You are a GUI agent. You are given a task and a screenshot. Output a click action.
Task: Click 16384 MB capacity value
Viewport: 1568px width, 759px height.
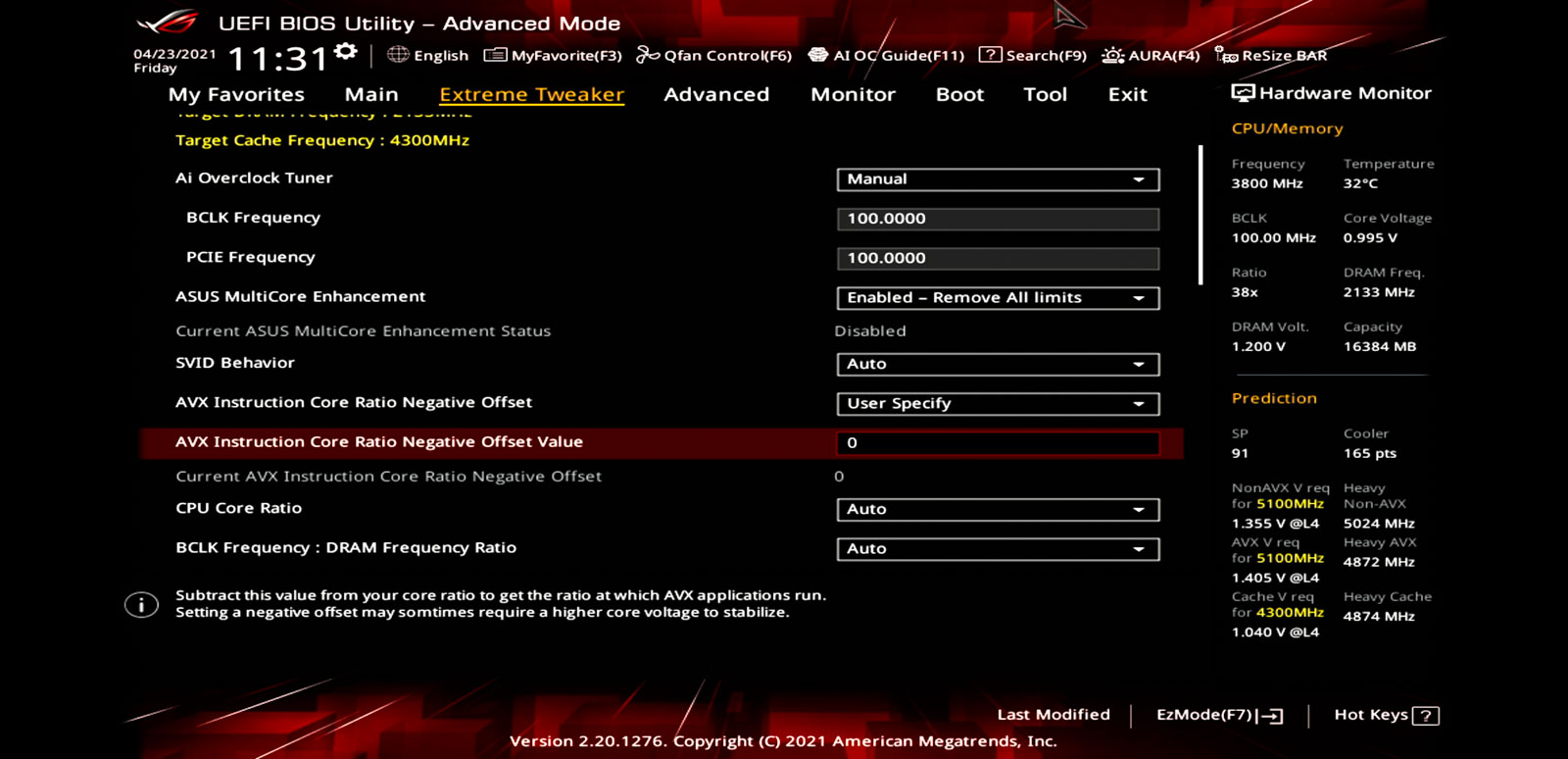tap(1379, 346)
